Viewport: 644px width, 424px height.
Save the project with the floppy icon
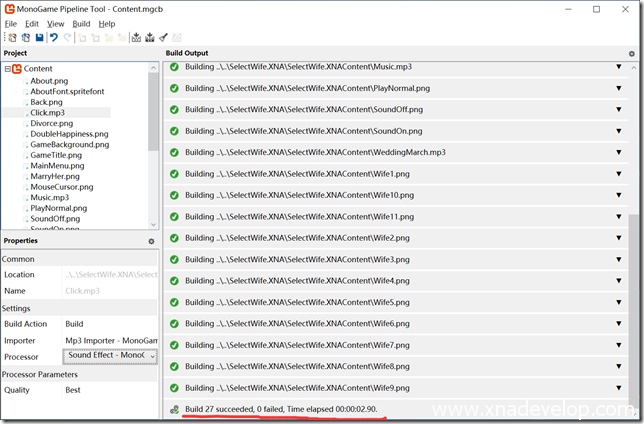pyautogui.click(x=38, y=37)
